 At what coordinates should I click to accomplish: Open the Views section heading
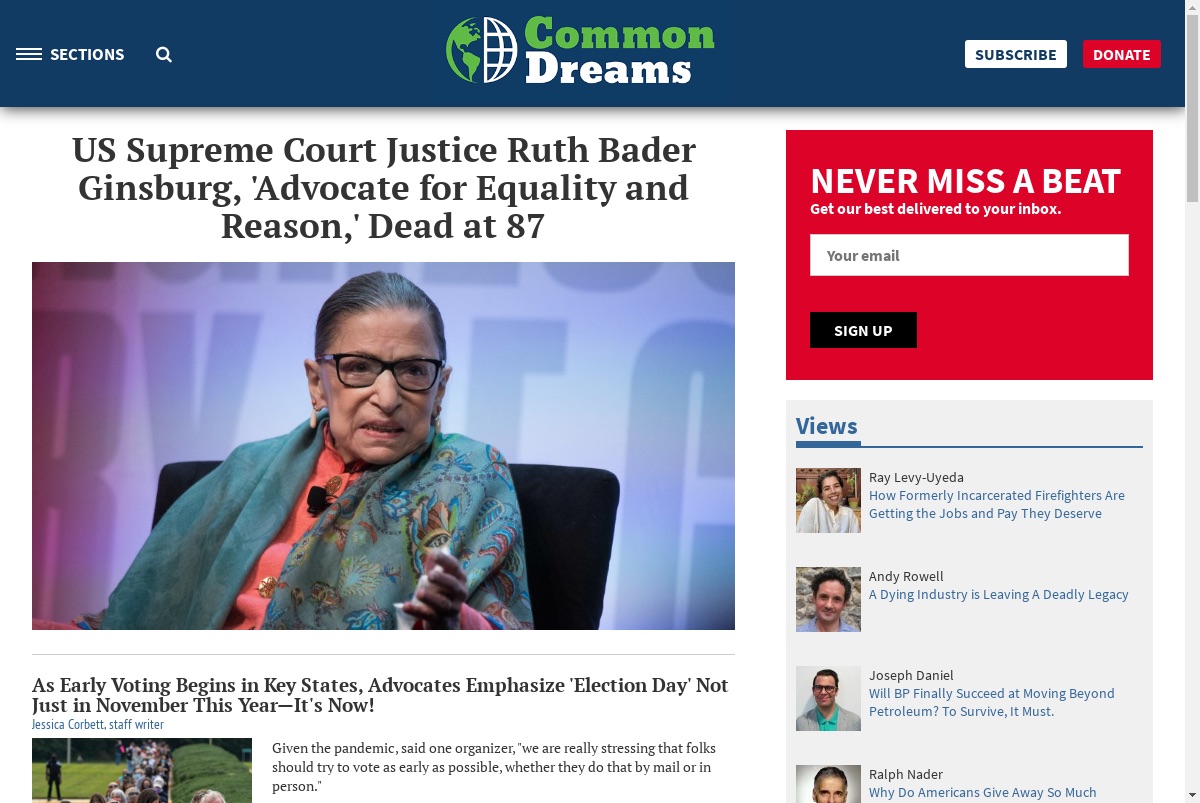[x=826, y=426]
